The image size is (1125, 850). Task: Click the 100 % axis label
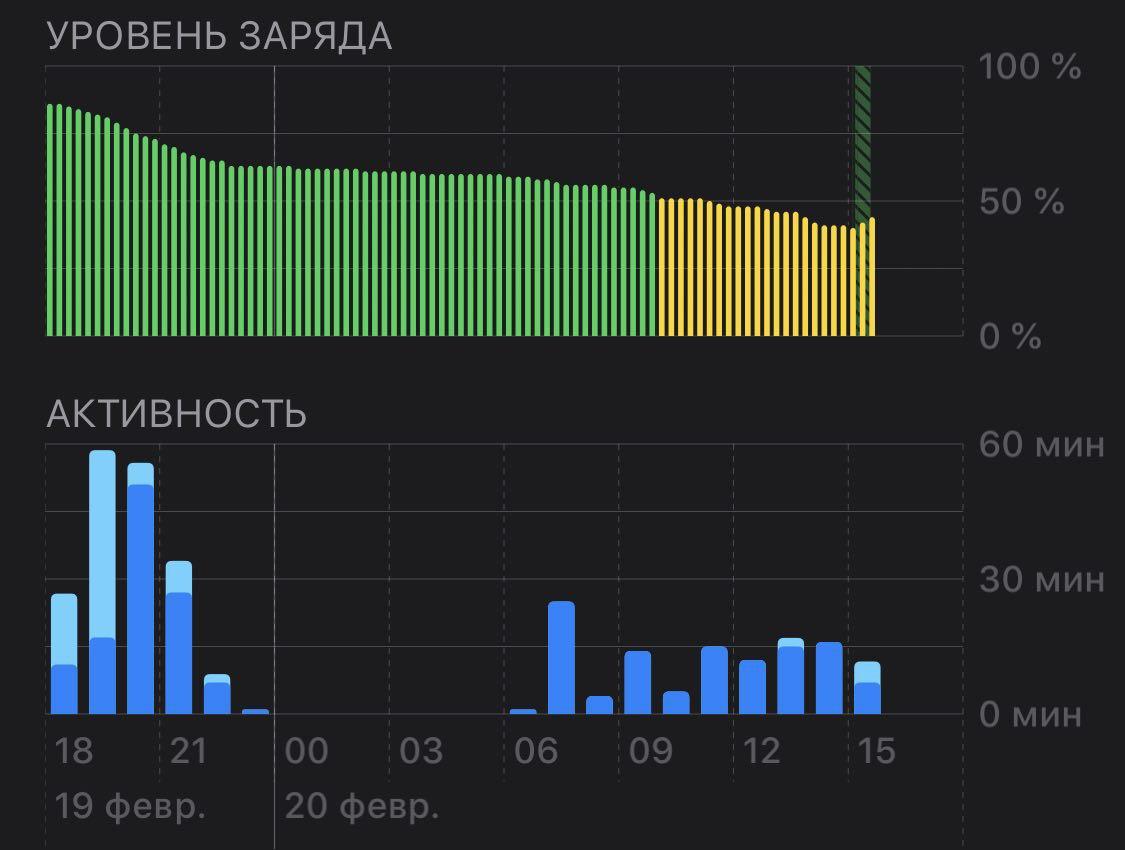1030,67
